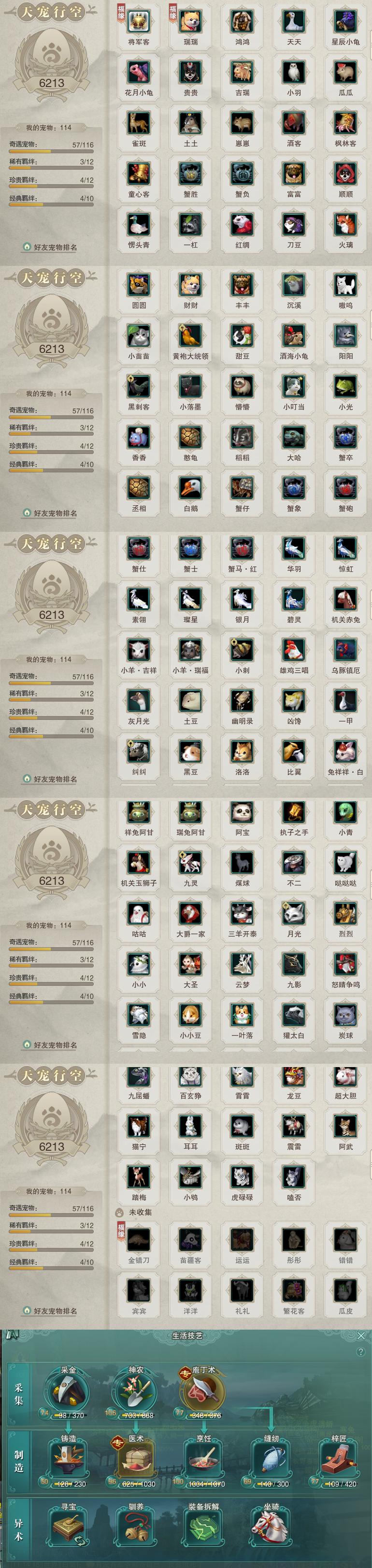Viewport: 372px width, 1568px height.
Task: Toggle the 专 badge on 庖丁术
Action: [x=184, y=1373]
